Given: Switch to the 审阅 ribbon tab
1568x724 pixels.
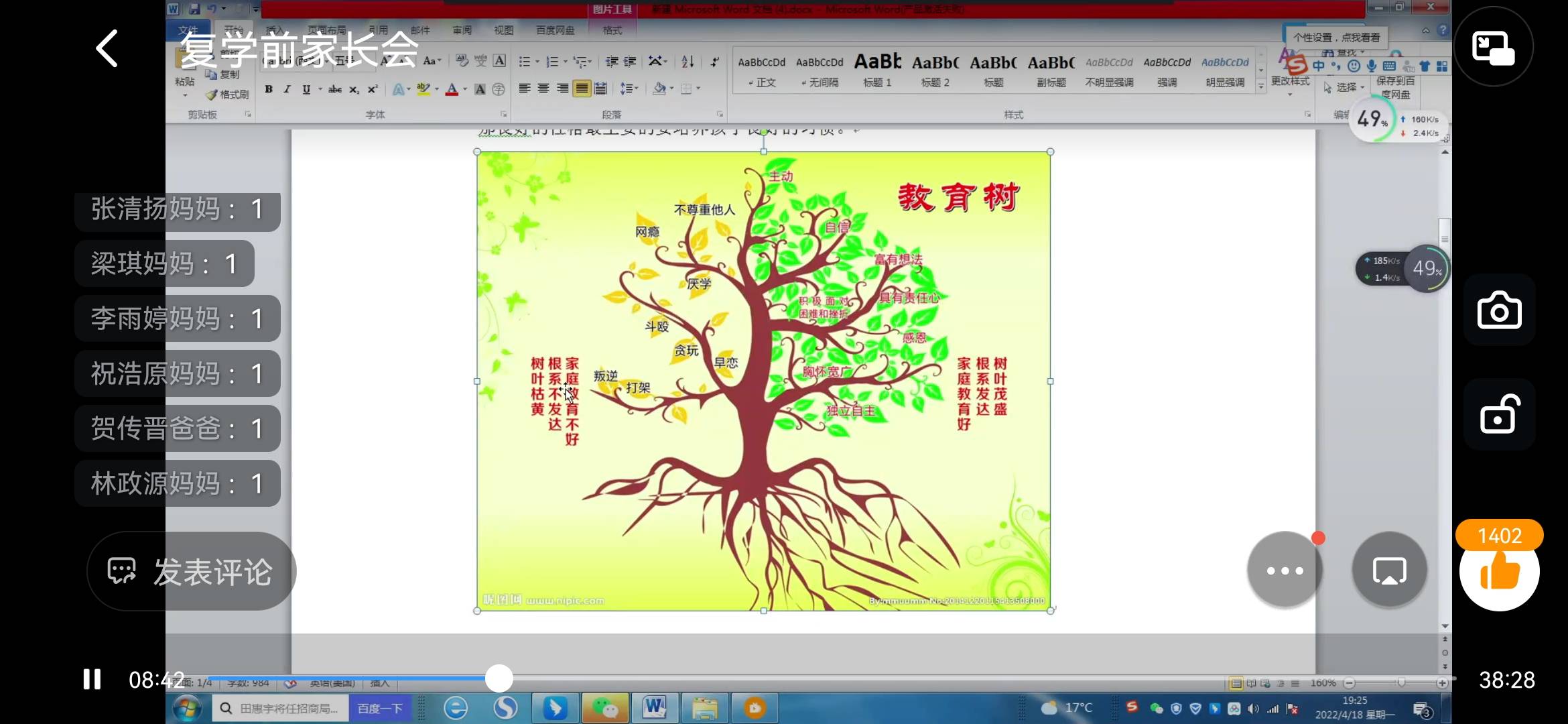Looking at the screenshot, I should [462, 29].
